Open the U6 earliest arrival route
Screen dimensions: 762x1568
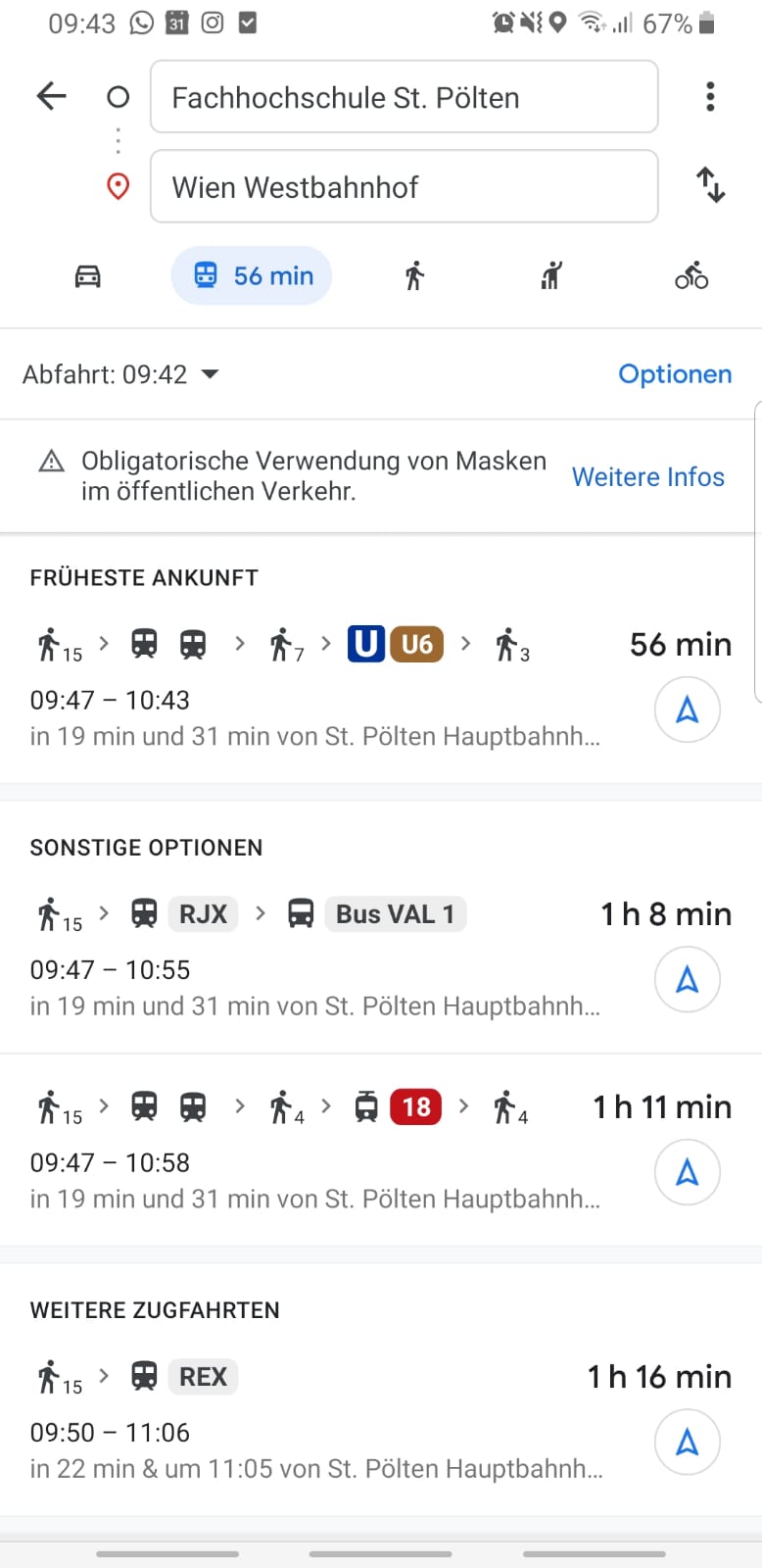tap(381, 686)
